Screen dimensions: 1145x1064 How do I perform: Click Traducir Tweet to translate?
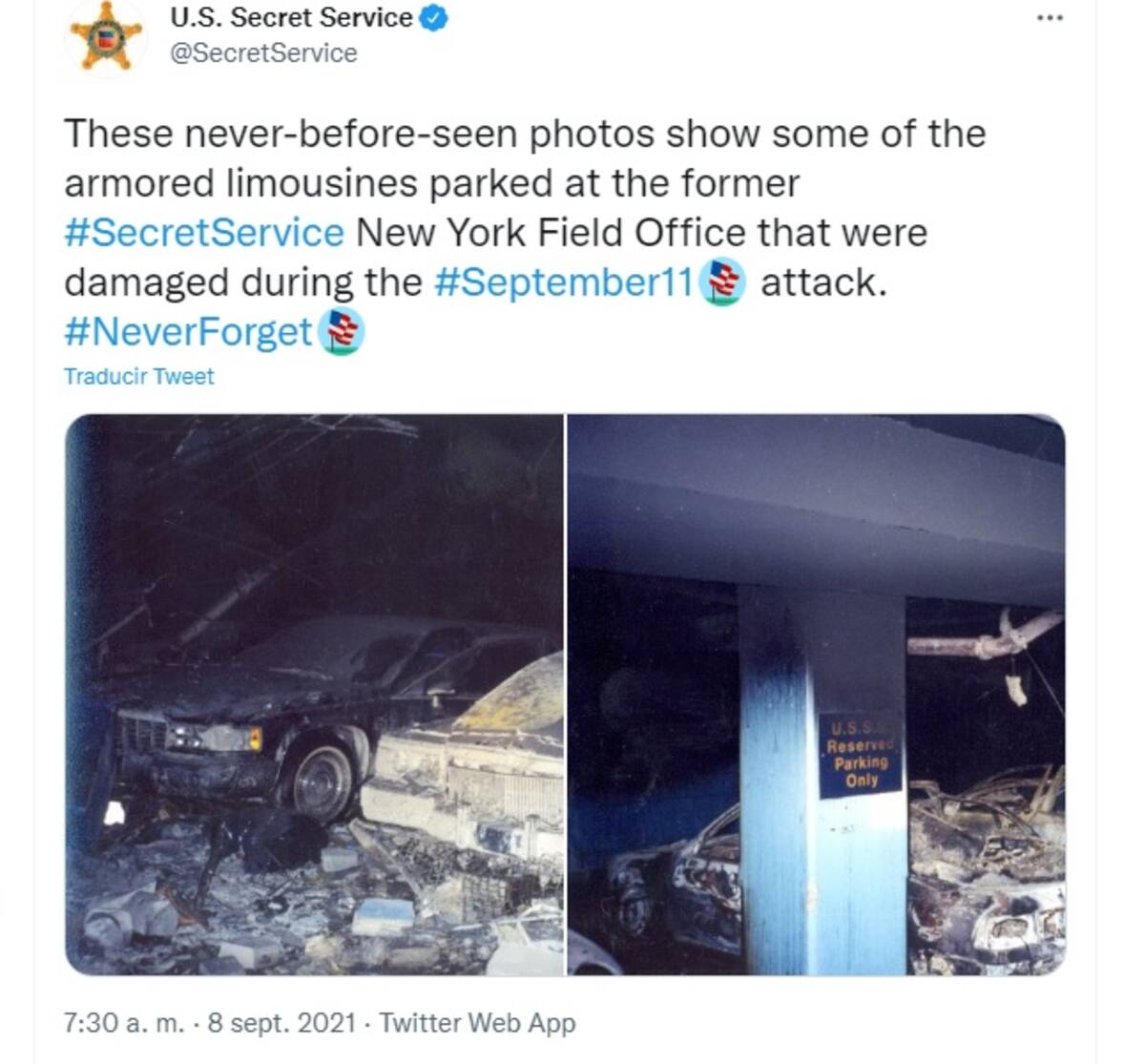pos(139,376)
